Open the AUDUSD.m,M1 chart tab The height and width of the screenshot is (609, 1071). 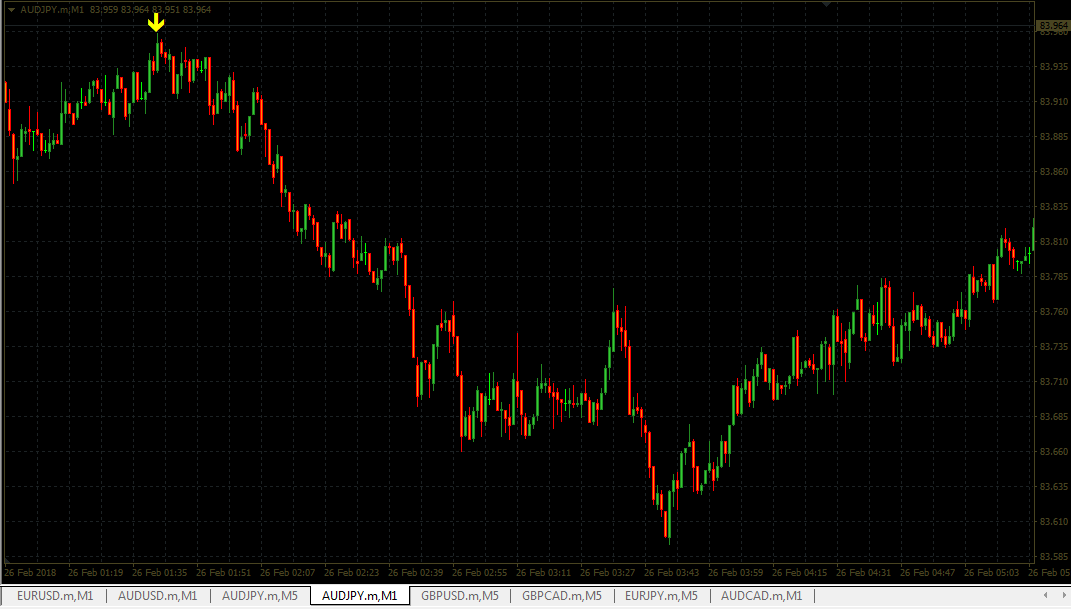pos(158,596)
